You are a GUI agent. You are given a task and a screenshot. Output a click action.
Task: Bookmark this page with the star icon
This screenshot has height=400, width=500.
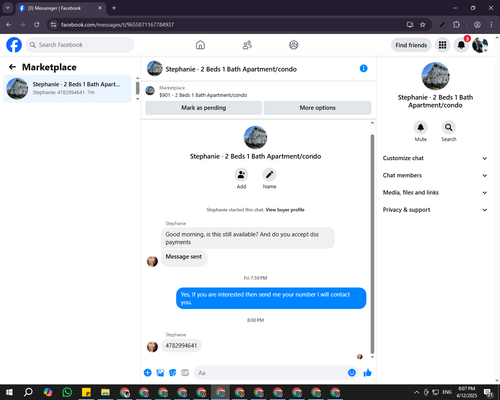click(423, 25)
